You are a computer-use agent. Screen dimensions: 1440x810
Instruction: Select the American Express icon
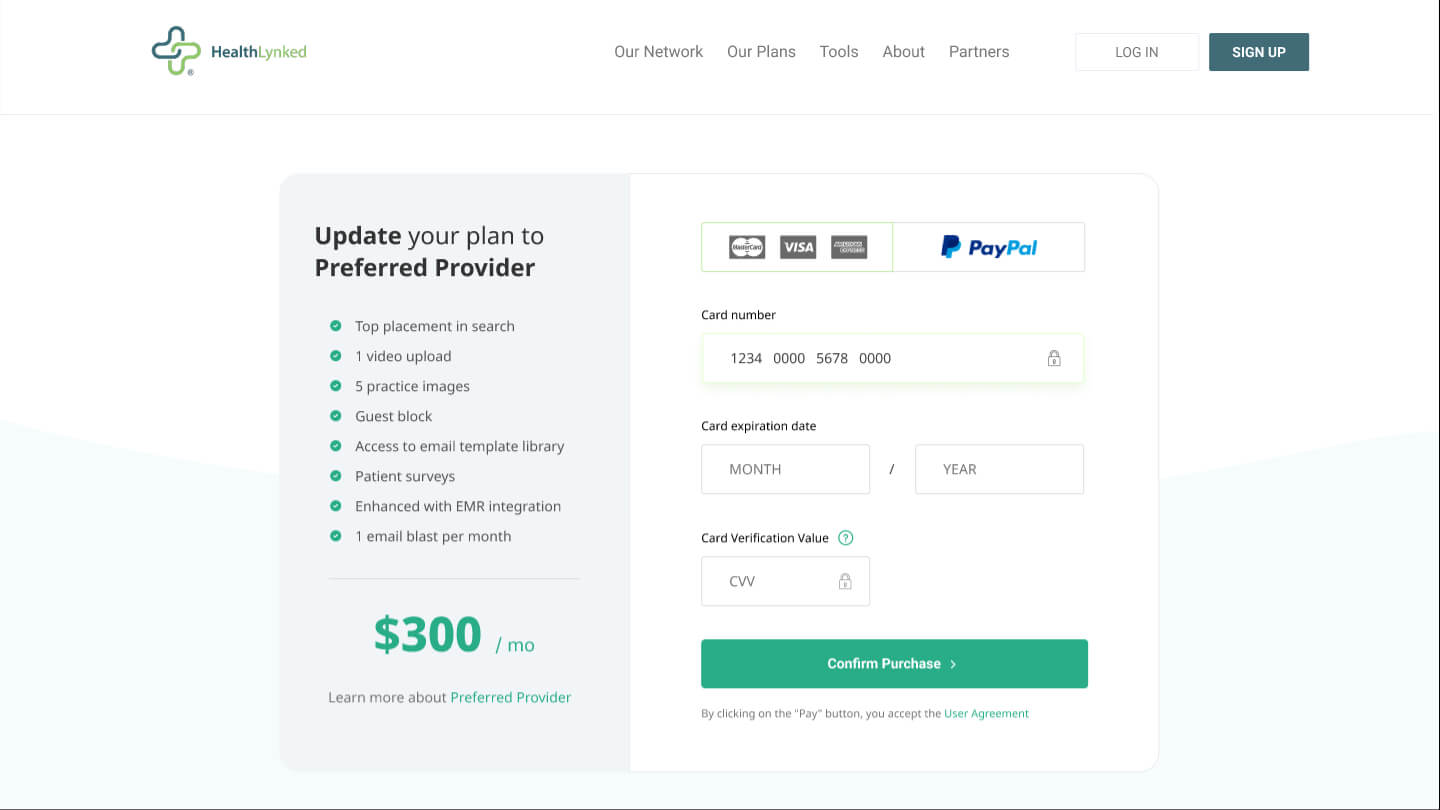(849, 247)
